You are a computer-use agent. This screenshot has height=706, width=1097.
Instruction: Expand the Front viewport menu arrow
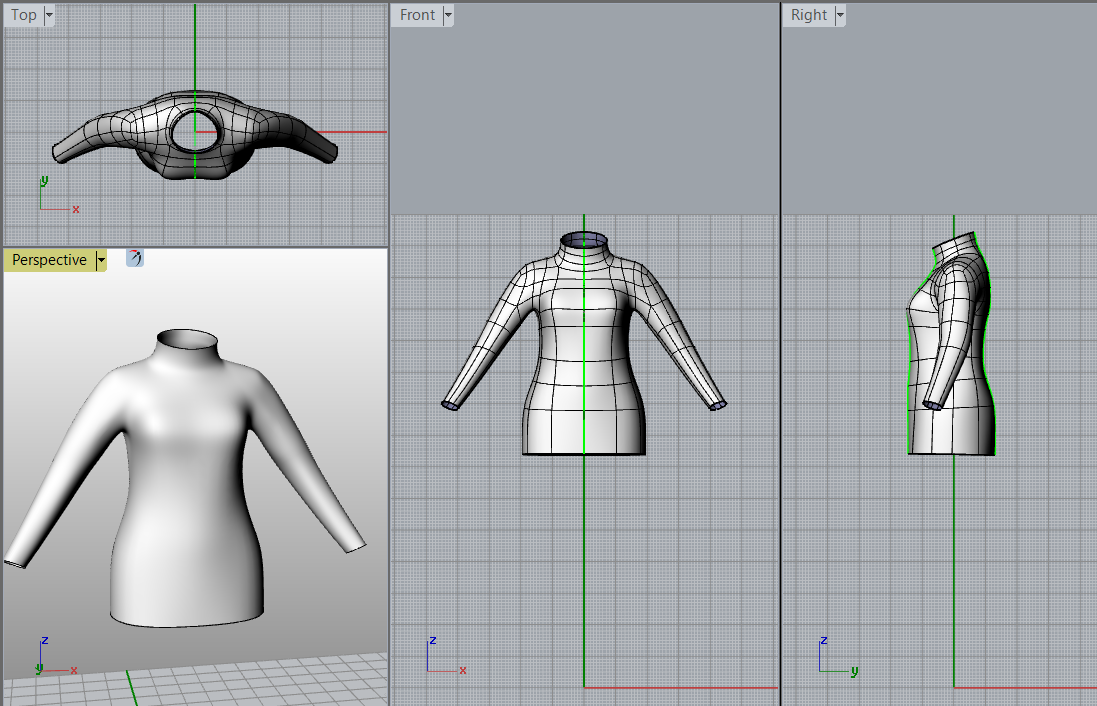(448, 15)
